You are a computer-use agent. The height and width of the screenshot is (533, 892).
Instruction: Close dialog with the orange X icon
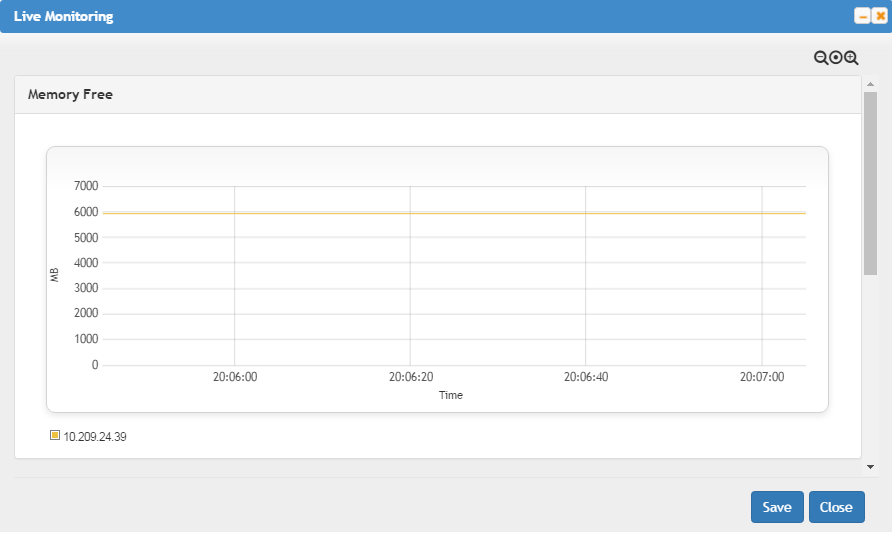879,17
